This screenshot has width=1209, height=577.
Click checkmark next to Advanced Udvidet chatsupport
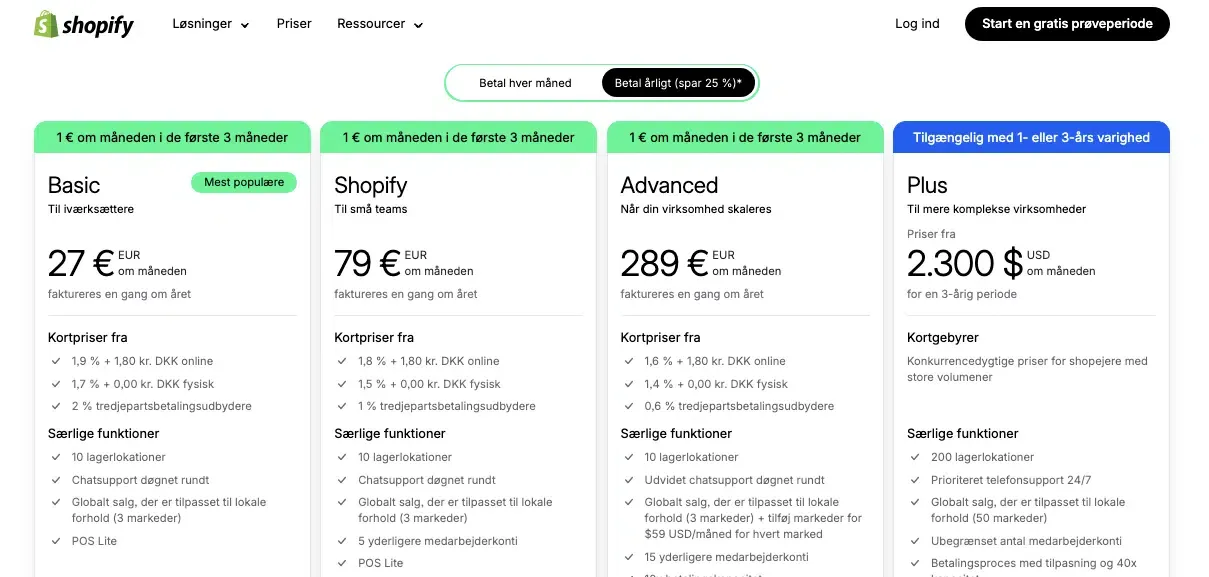(629, 480)
